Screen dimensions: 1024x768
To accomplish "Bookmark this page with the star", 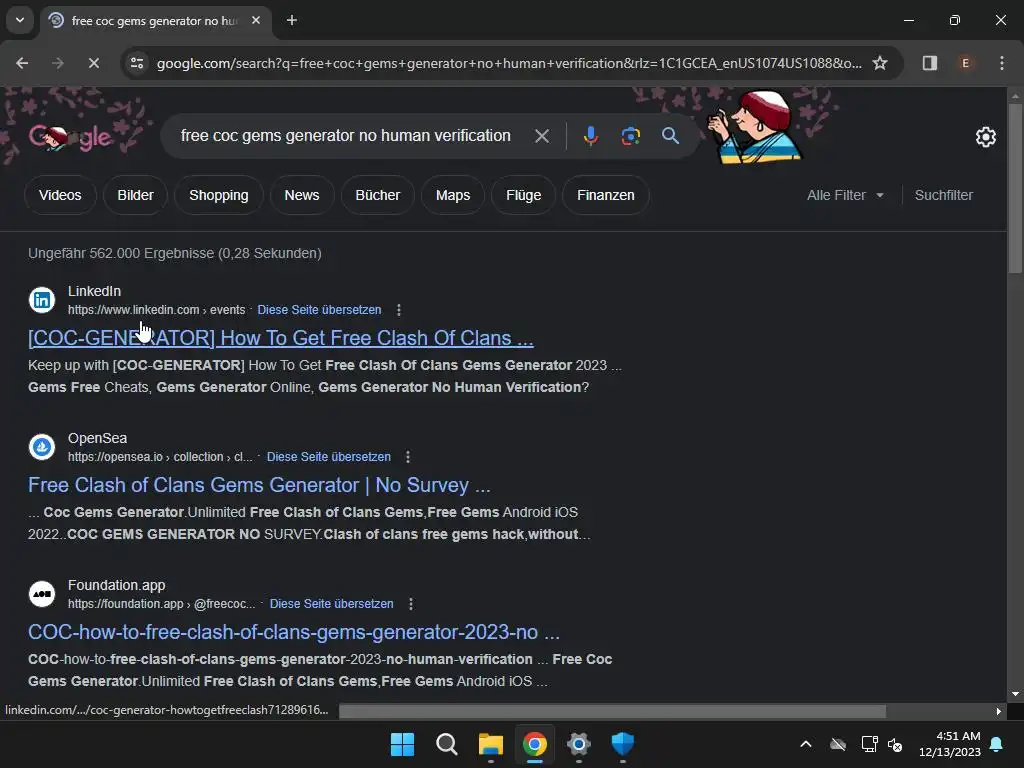I will [880, 63].
